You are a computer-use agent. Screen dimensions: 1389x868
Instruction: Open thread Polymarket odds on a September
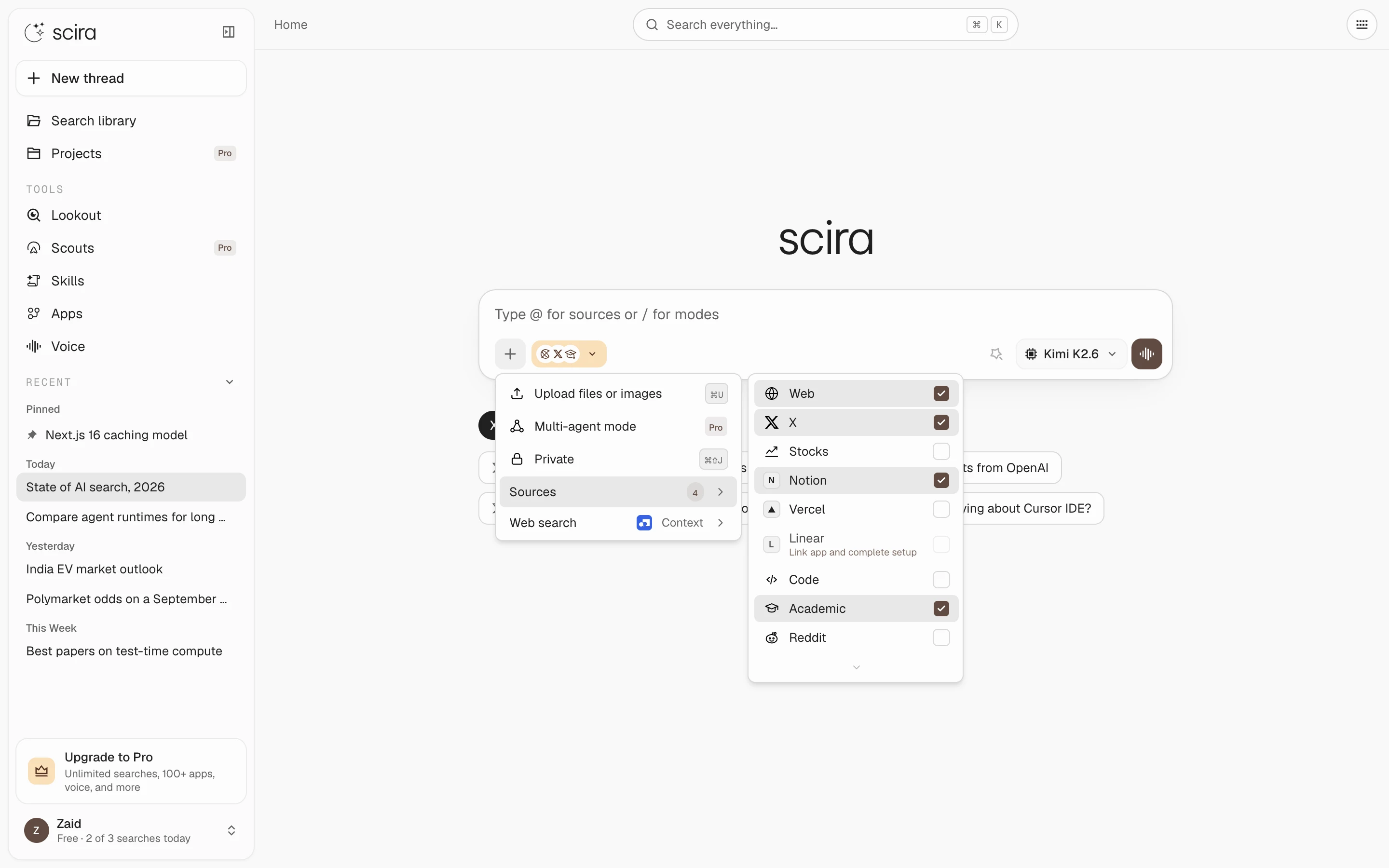point(131,599)
